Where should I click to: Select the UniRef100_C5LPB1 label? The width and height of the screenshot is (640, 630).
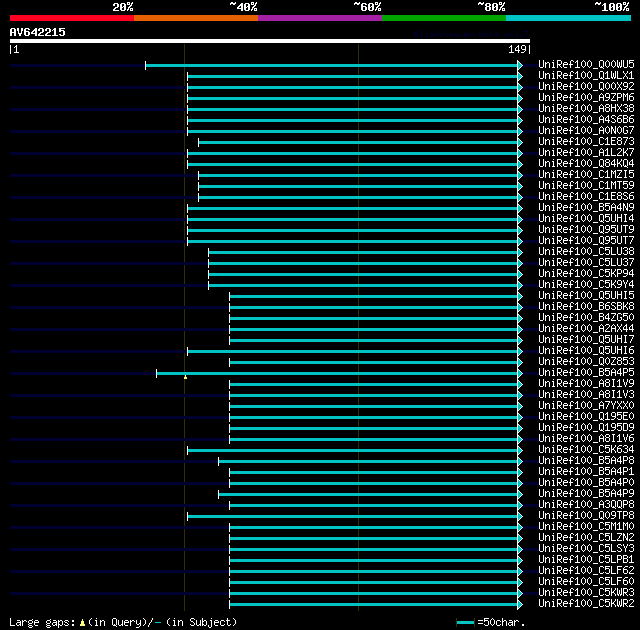586,560
